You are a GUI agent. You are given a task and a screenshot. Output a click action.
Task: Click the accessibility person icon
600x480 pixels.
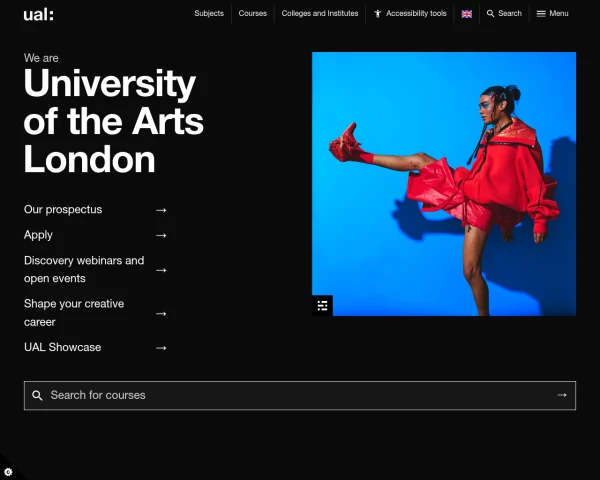[378, 14]
